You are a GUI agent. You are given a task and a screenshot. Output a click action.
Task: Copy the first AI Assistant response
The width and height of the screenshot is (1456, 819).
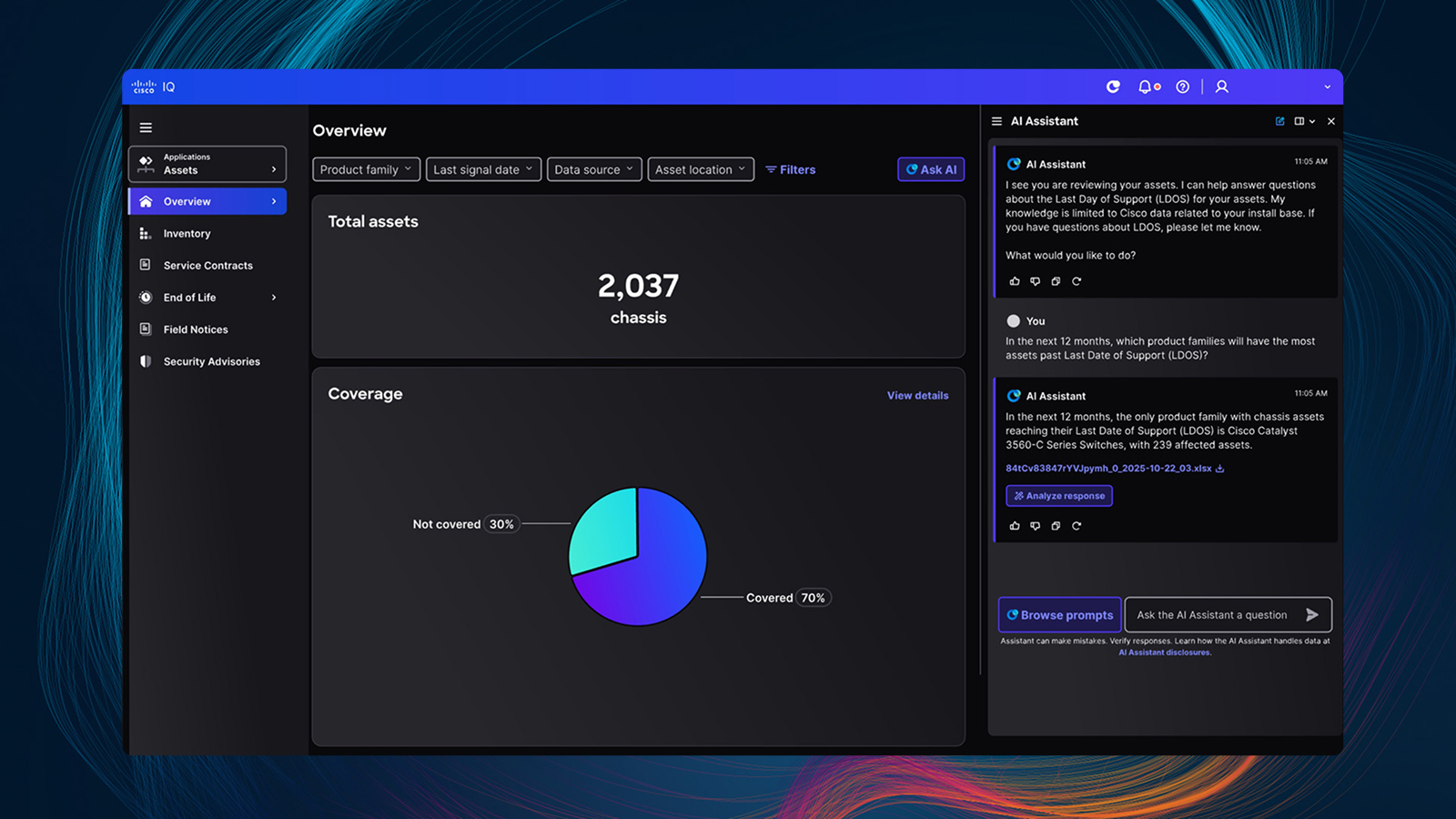coord(1056,281)
